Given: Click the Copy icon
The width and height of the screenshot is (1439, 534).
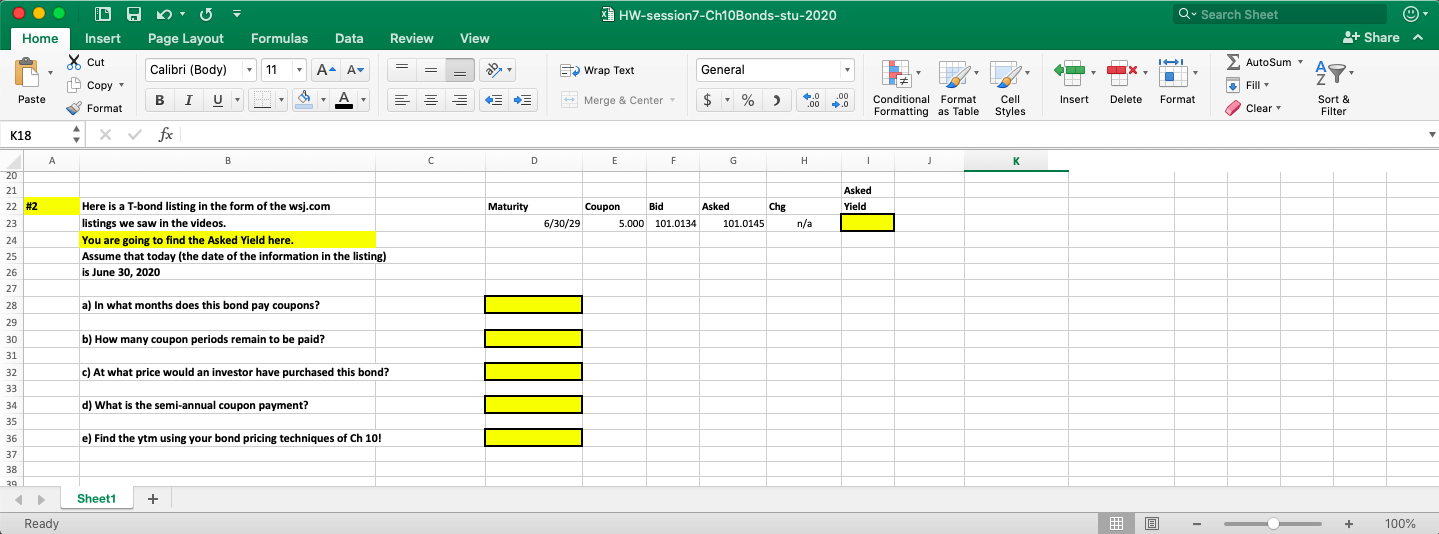Looking at the screenshot, I should tap(74, 86).
